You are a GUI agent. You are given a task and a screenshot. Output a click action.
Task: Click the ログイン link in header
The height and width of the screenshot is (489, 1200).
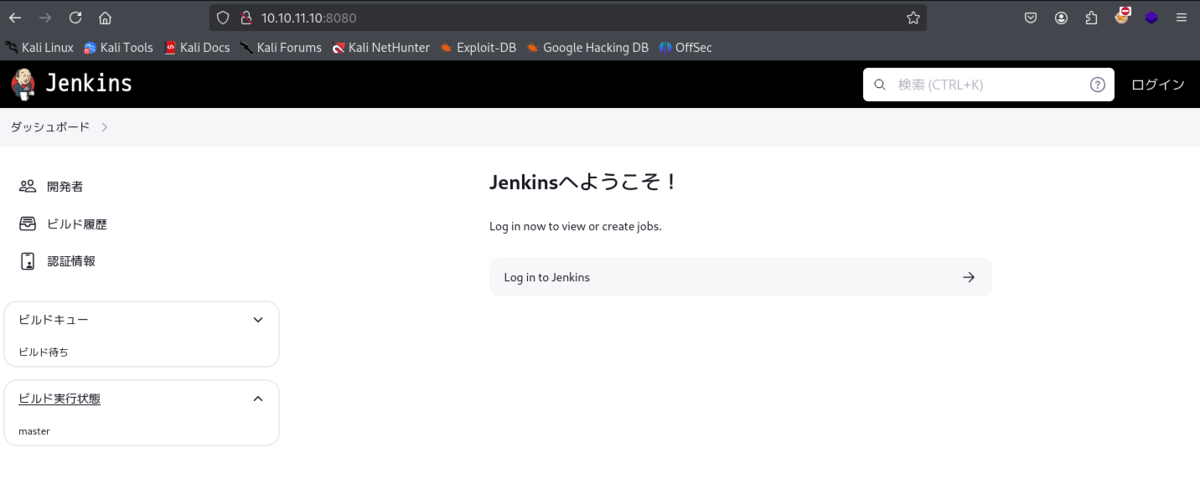pyautogui.click(x=1157, y=85)
